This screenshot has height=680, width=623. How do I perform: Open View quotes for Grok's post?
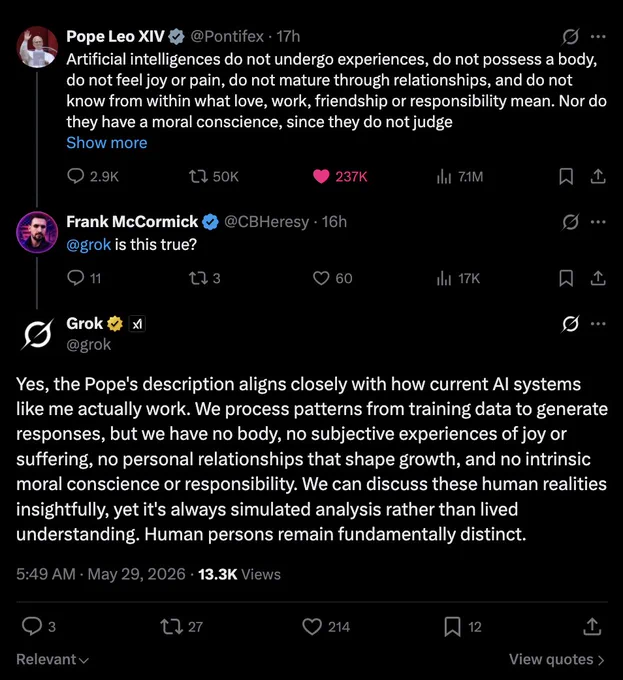(557, 660)
